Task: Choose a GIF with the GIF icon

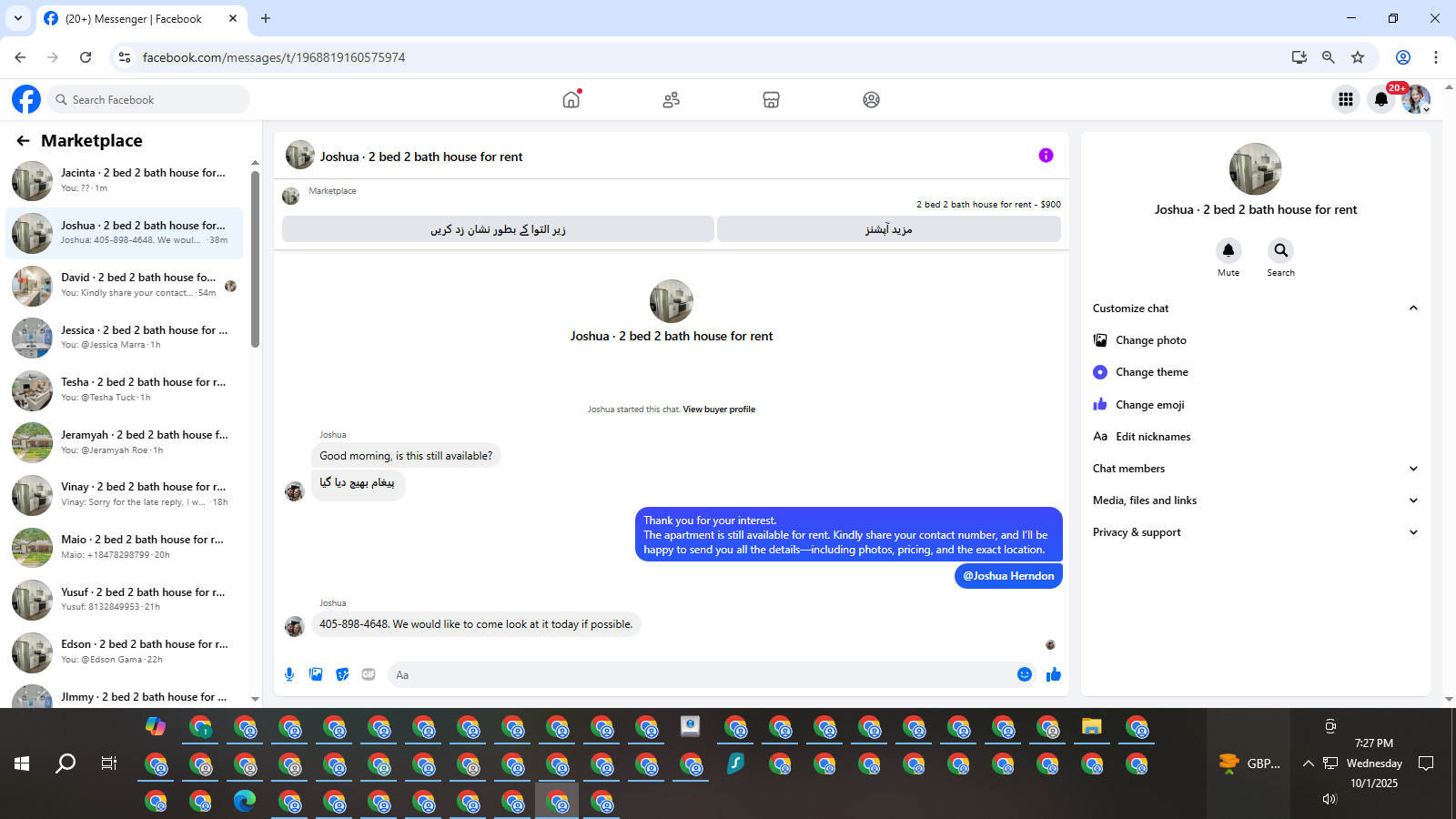Action: point(369,674)
